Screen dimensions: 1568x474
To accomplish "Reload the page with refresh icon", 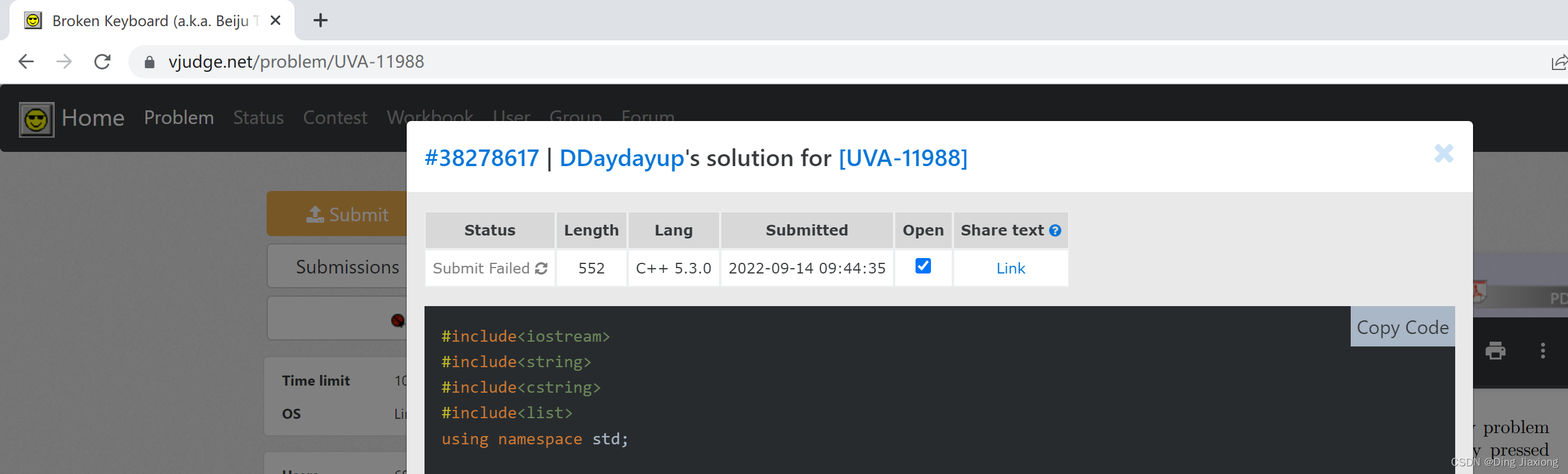I will tap(102, 62).
